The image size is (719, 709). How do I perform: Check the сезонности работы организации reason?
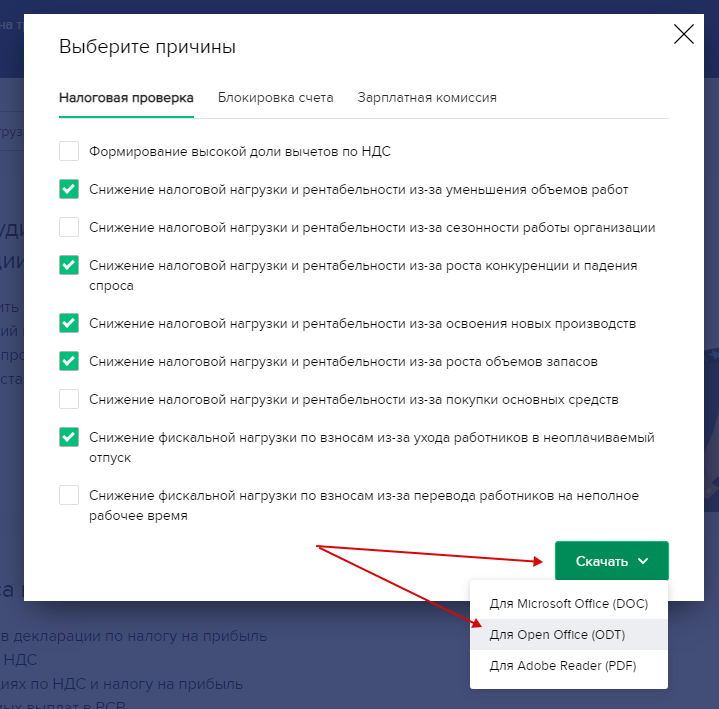coord(69,227)
